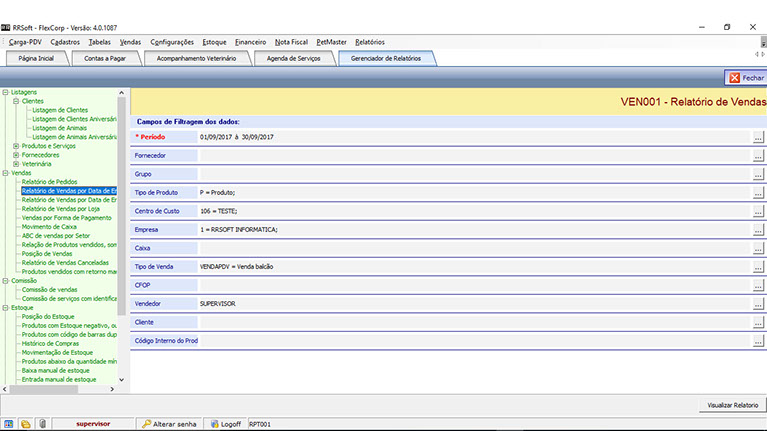Image resolution: width=767 pixels, height=431 pixels.
Task: Click the blue window icon in status bar
Action: [x=9, y=424]
